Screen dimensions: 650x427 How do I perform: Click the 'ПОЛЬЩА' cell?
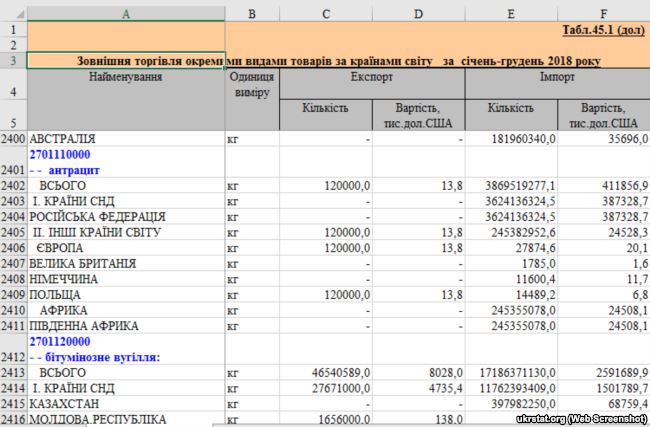(x=126, y=295)
